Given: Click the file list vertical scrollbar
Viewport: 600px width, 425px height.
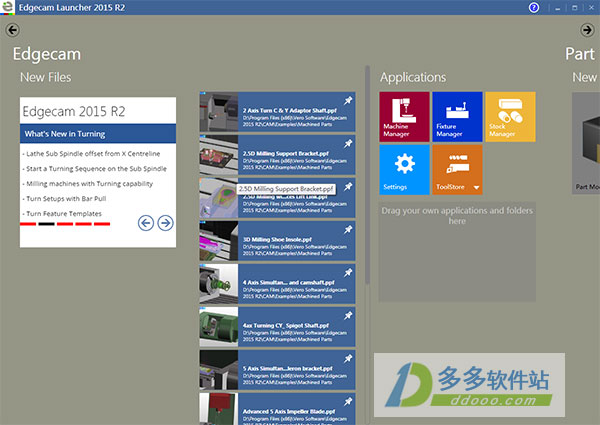Looking at the screenshot, I should (367, 176).
